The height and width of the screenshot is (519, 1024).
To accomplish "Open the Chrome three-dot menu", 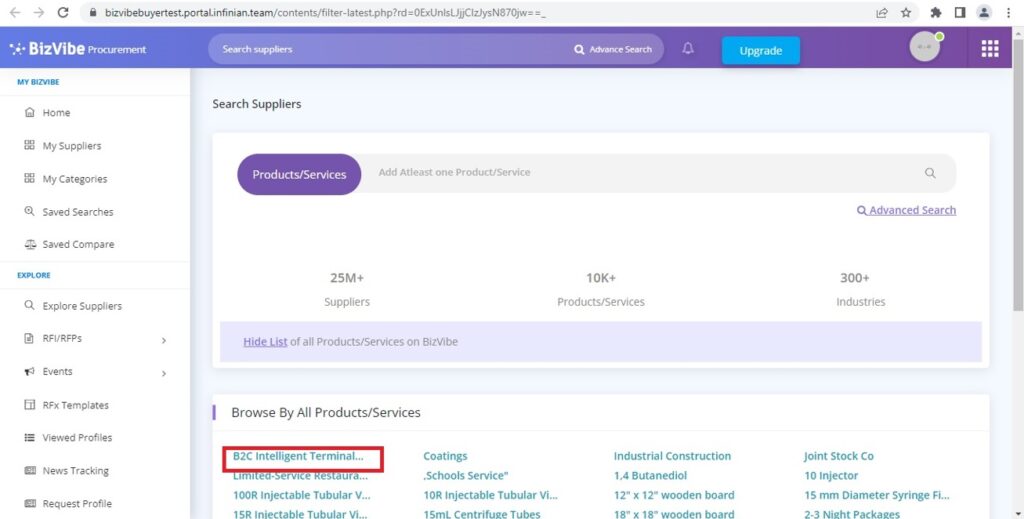I will pyautogui.click(x=1008, y=12).
